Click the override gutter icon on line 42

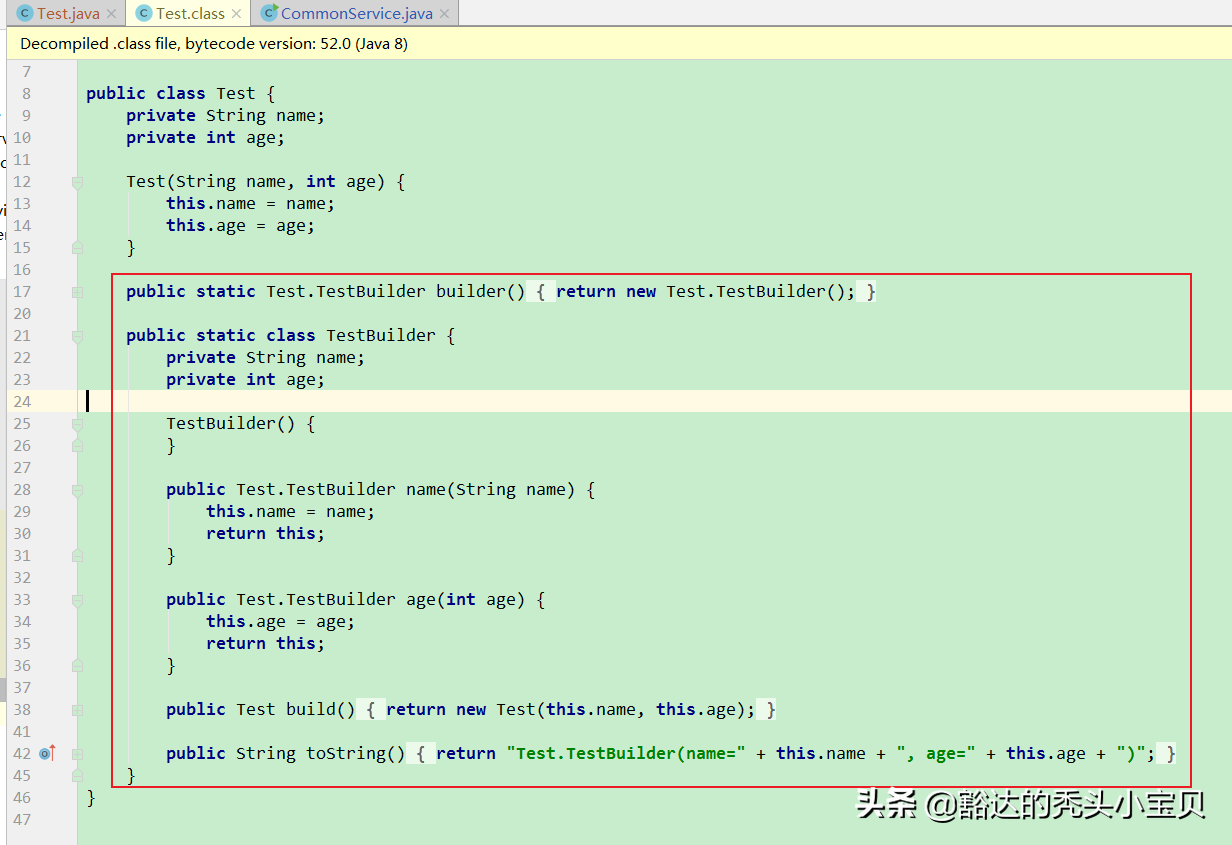46,753
